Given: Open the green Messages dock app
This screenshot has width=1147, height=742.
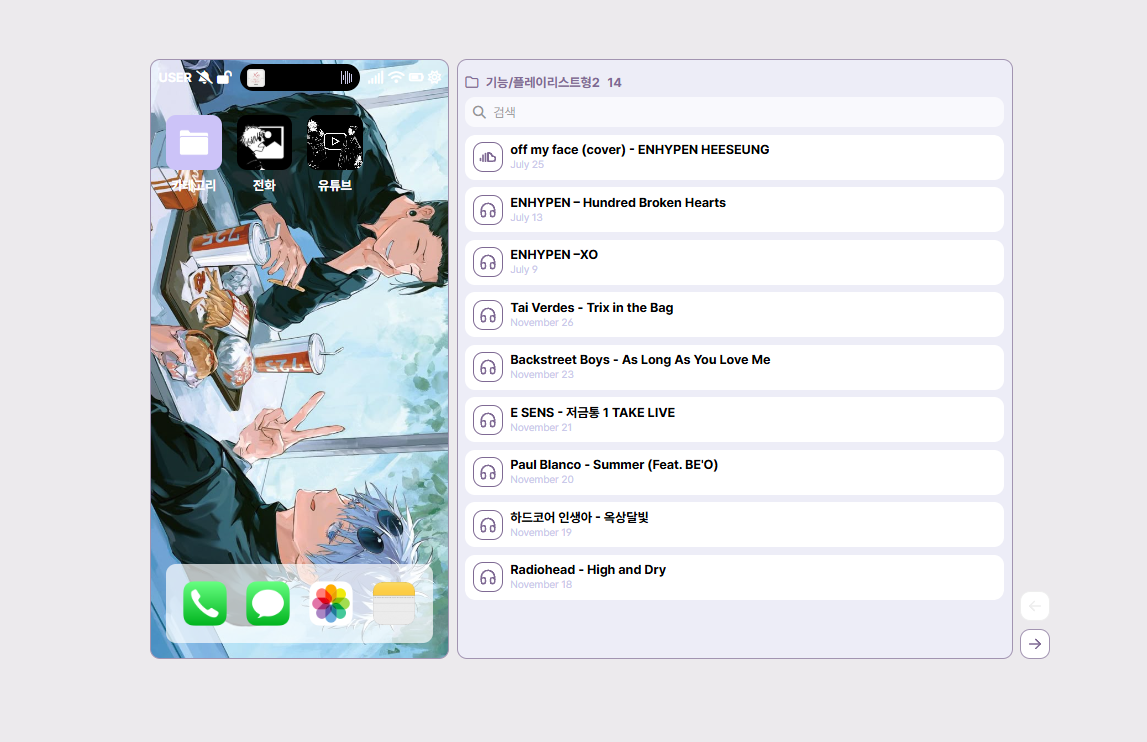Looking at the screenshot, I should click(268, 604).
